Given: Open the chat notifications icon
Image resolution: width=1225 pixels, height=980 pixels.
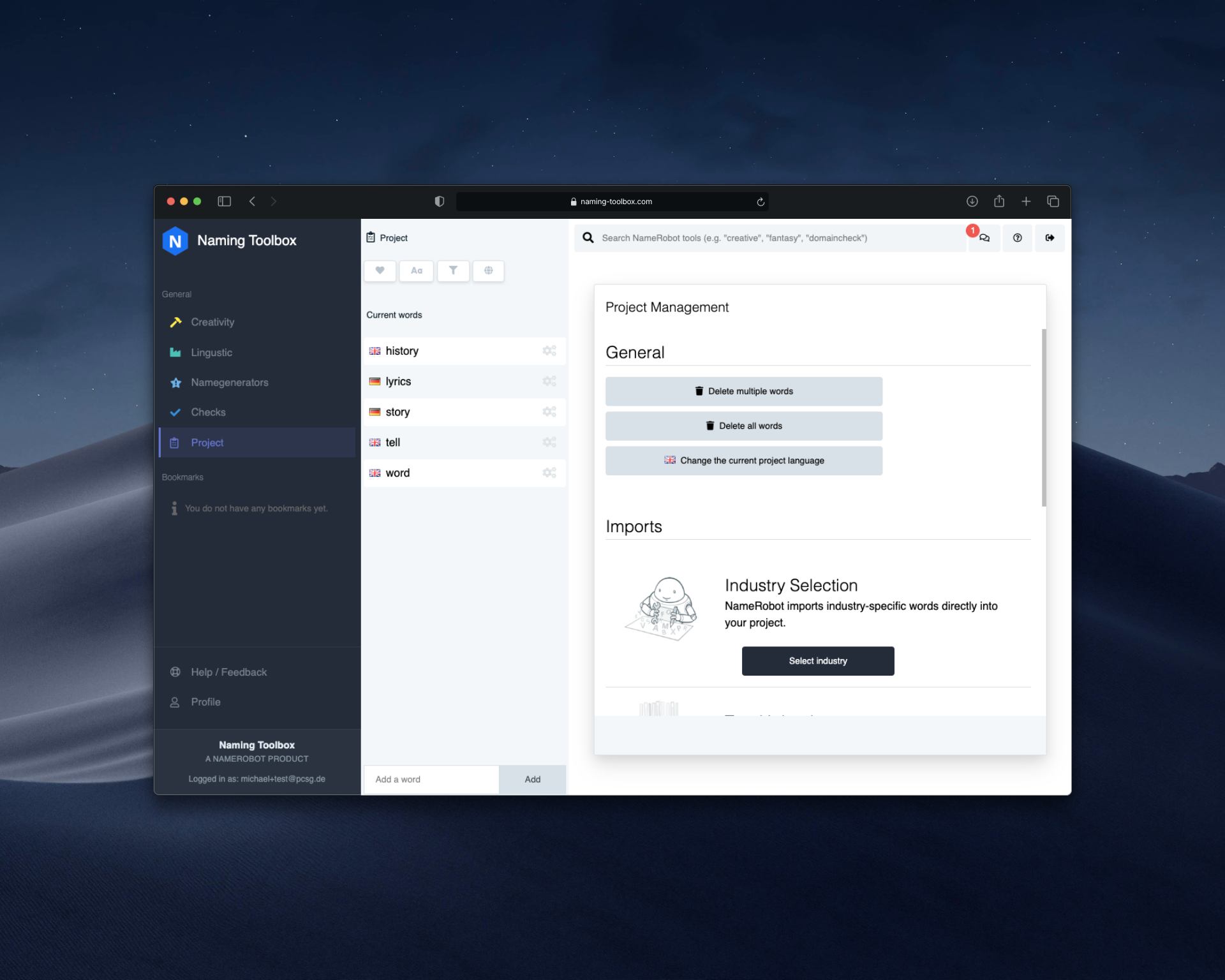Looking at the screenshot, I should pos(984,238).
